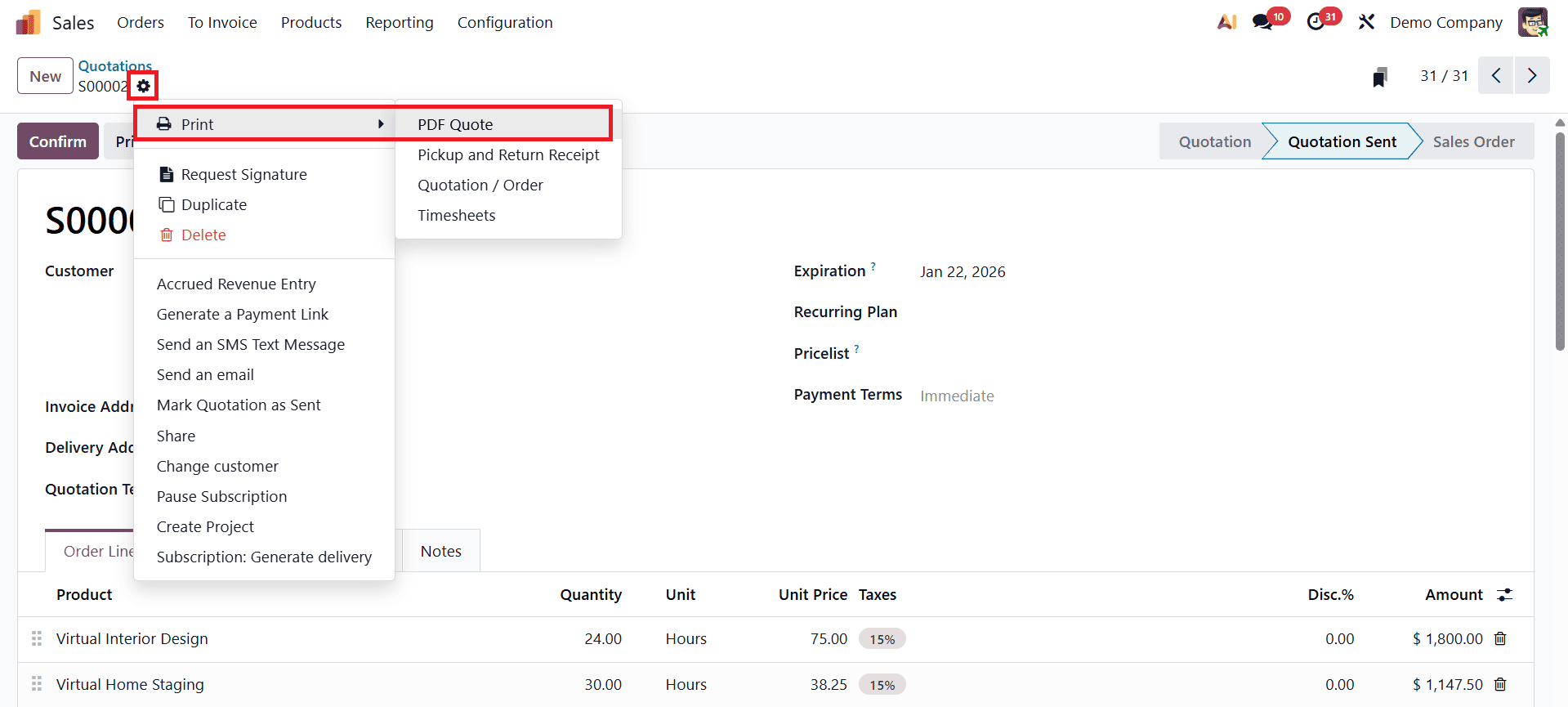Screen dimensions: 1568x707
Task: Click unit price 38.25 cell
Action: pyautogui.click(x=829, y=684)
